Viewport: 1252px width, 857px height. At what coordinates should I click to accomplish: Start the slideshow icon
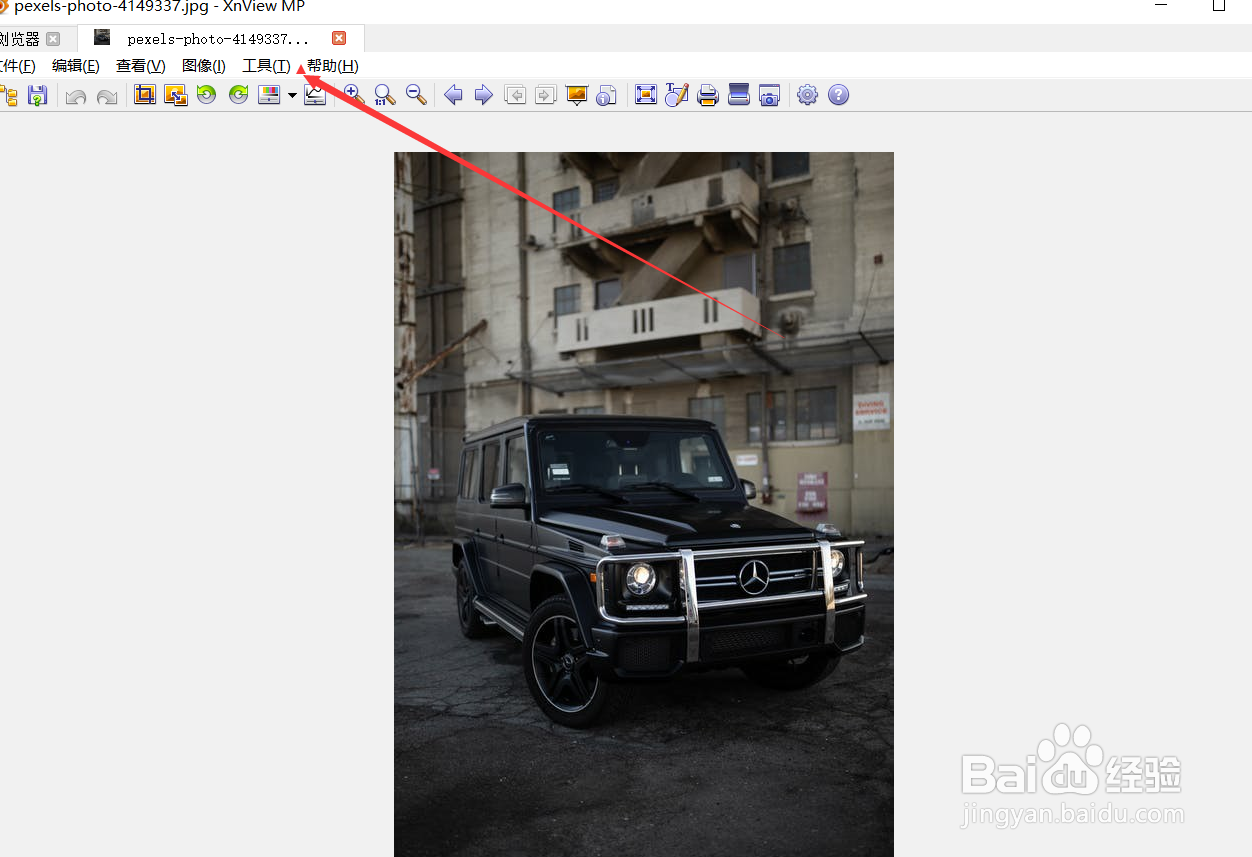(x=576, y=95)
